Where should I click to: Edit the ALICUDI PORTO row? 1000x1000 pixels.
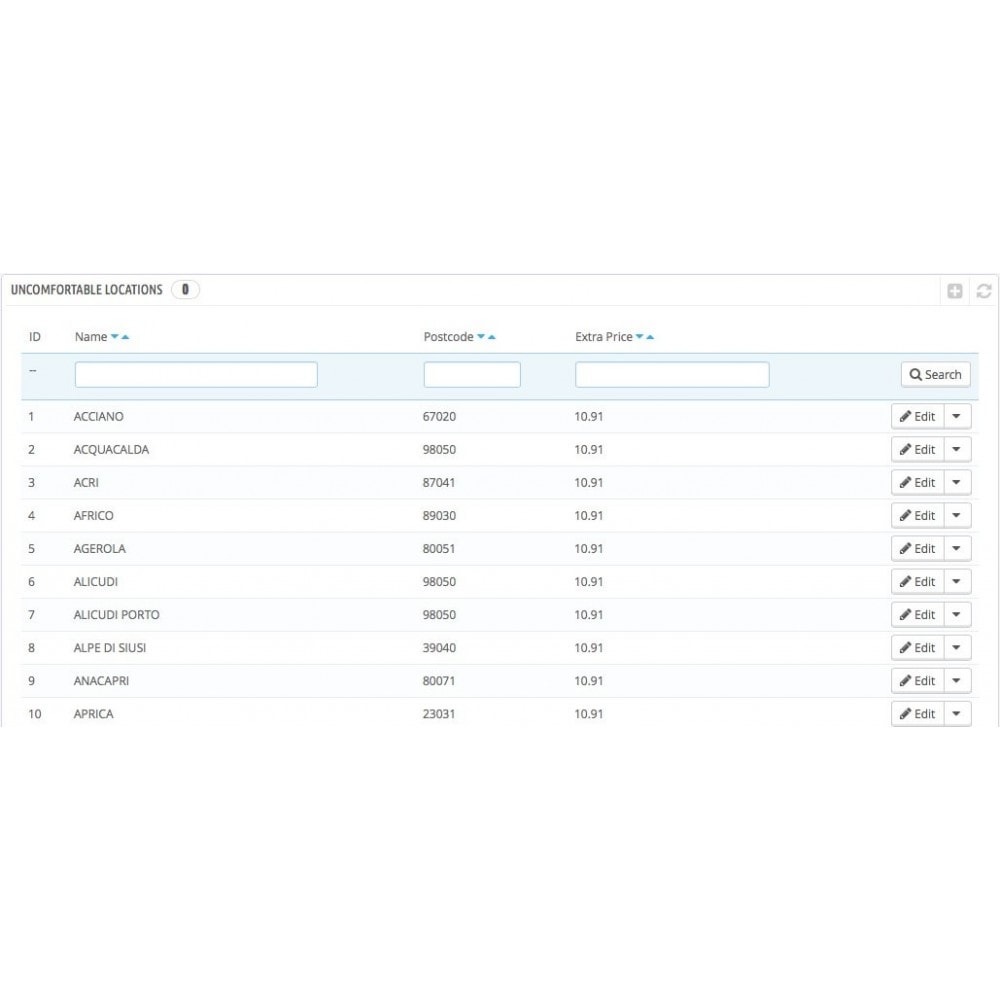(x=917, y=615)
